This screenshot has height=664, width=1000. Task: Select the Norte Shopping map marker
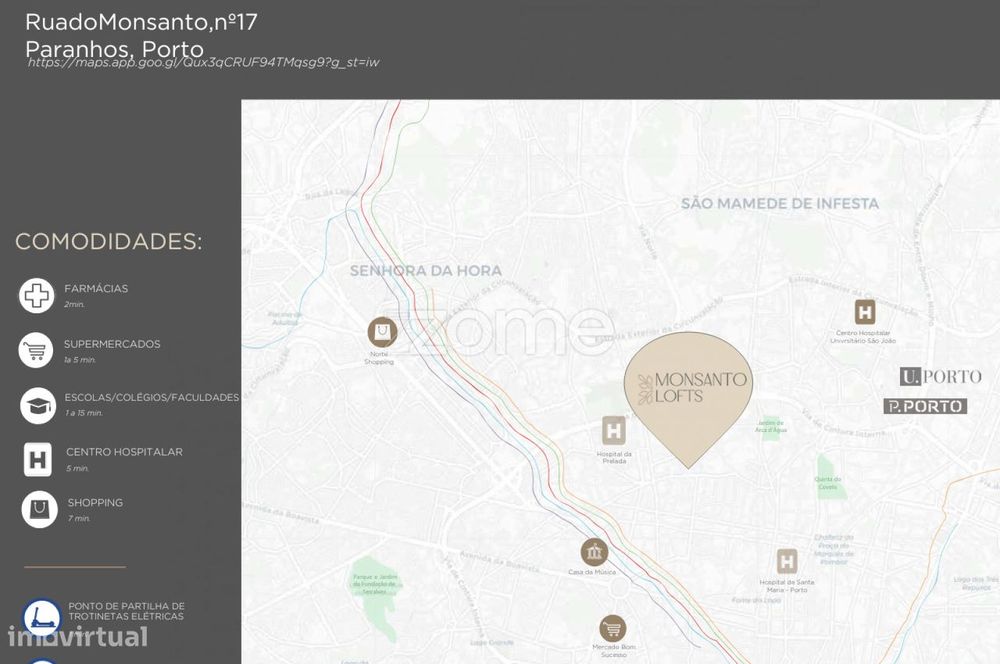coord(382,332)
